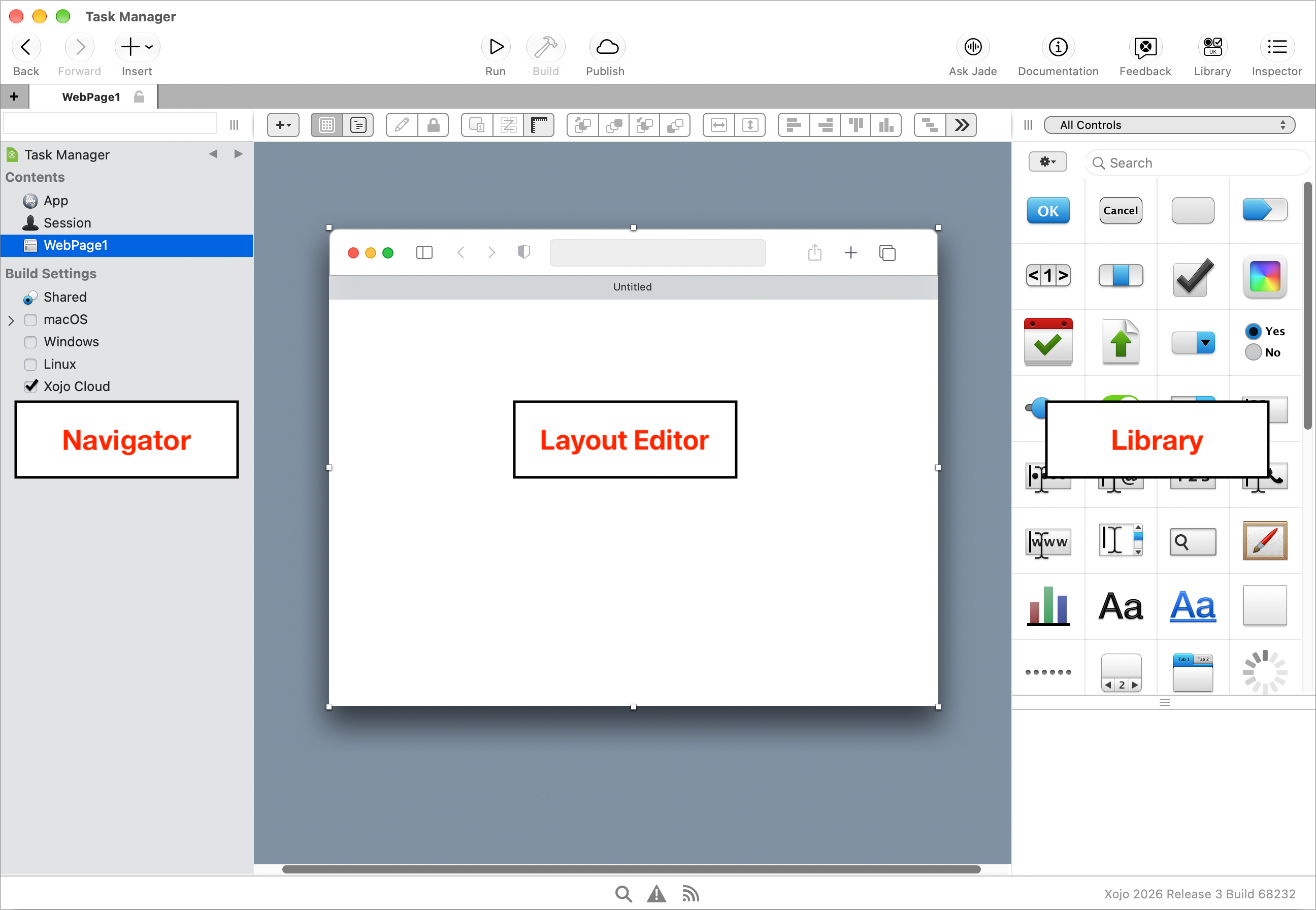This screenshot has height=910, width=1316.
Task: Show the Inspector panel
Action: pos(1277,47)
